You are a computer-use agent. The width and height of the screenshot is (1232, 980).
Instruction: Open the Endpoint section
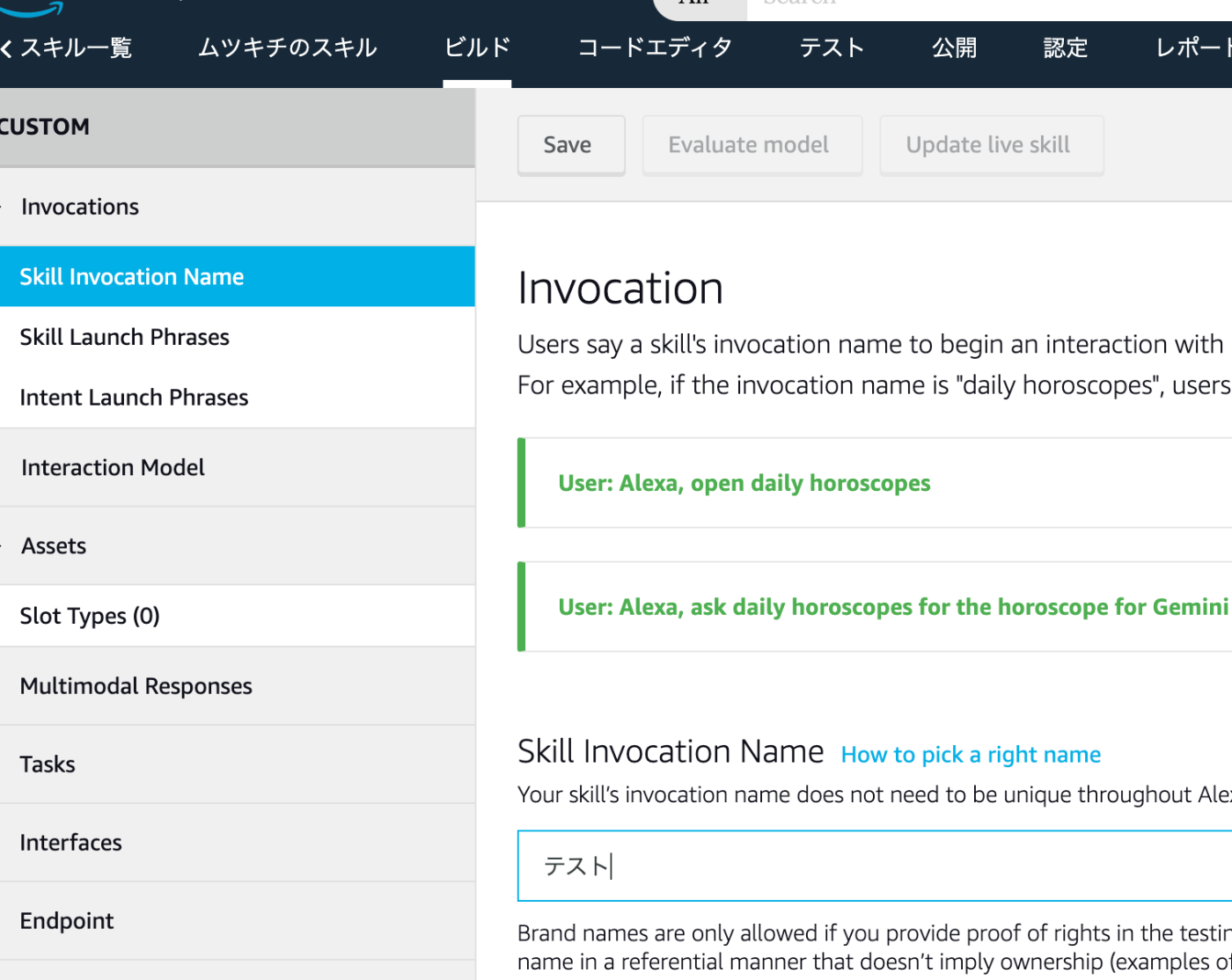point(238,921)
